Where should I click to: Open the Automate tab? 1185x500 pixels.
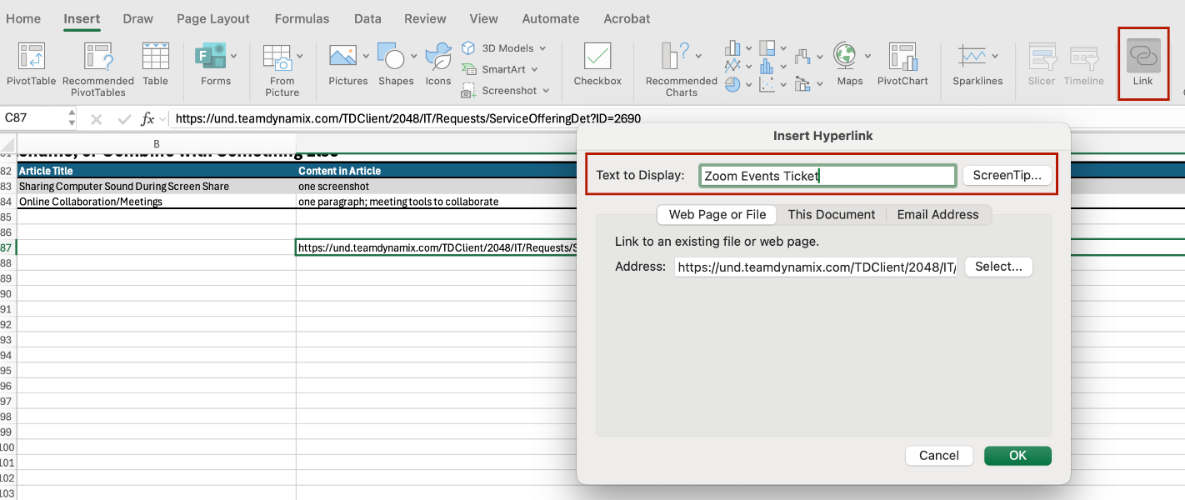coord(551,19)
